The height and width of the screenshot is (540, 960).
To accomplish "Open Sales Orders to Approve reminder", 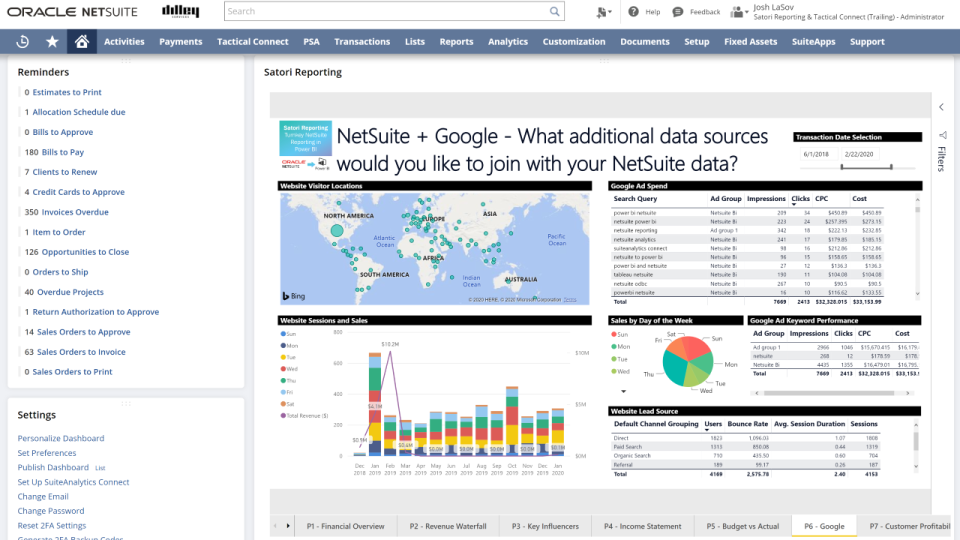I will (x=83, y=332).
